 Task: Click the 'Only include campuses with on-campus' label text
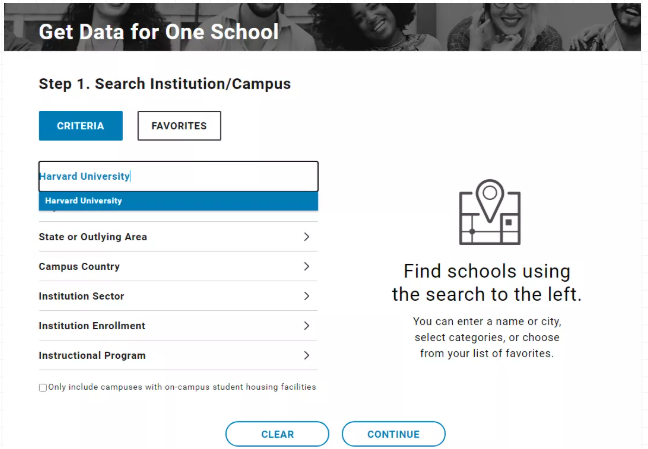182,387
